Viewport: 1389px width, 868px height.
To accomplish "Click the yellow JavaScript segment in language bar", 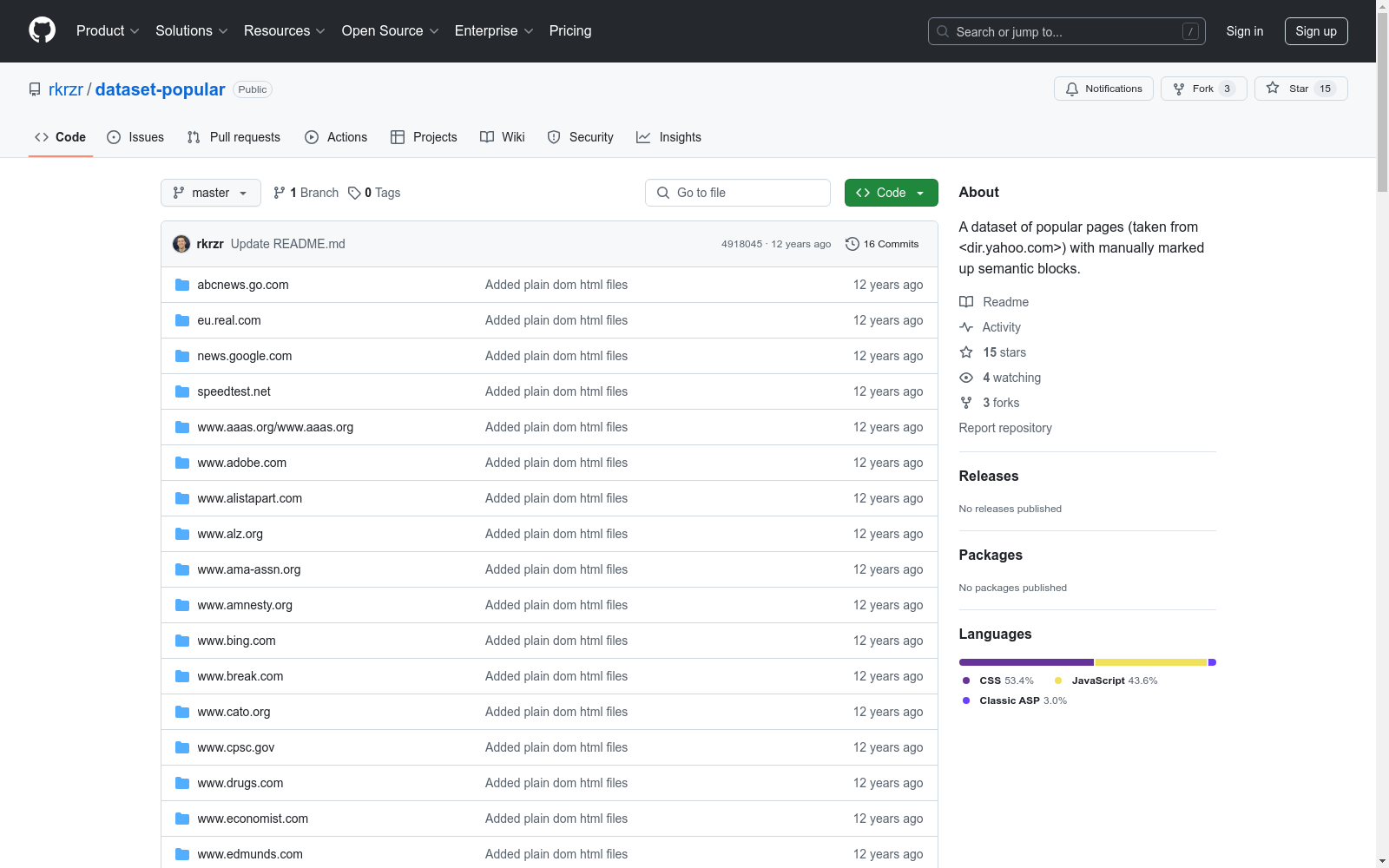I will coord(1151,662).
